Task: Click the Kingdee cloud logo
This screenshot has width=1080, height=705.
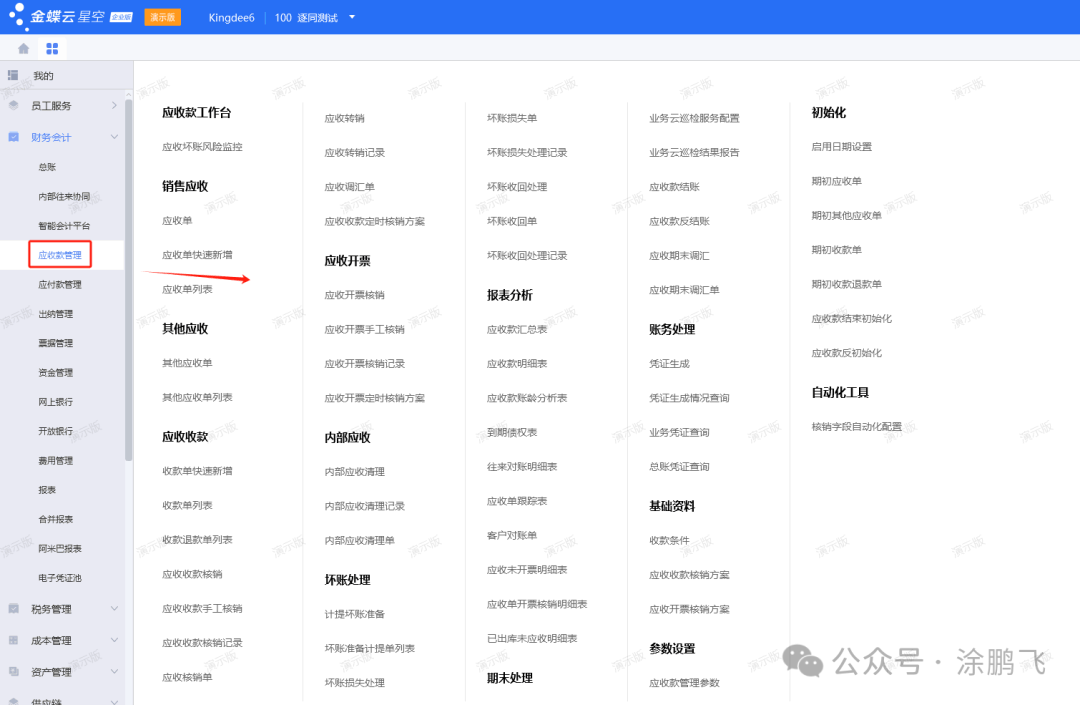Action: (x=17, y=17)
